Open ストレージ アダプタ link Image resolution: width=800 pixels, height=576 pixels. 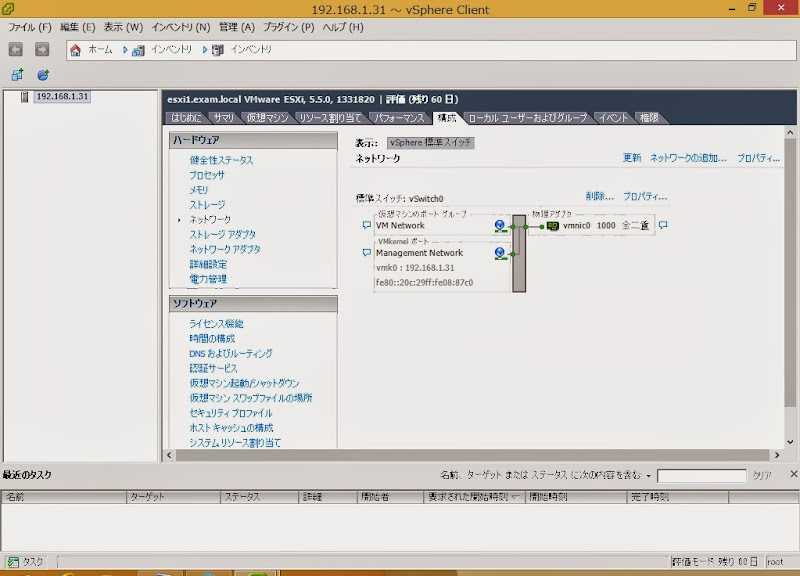coord(222,235)
